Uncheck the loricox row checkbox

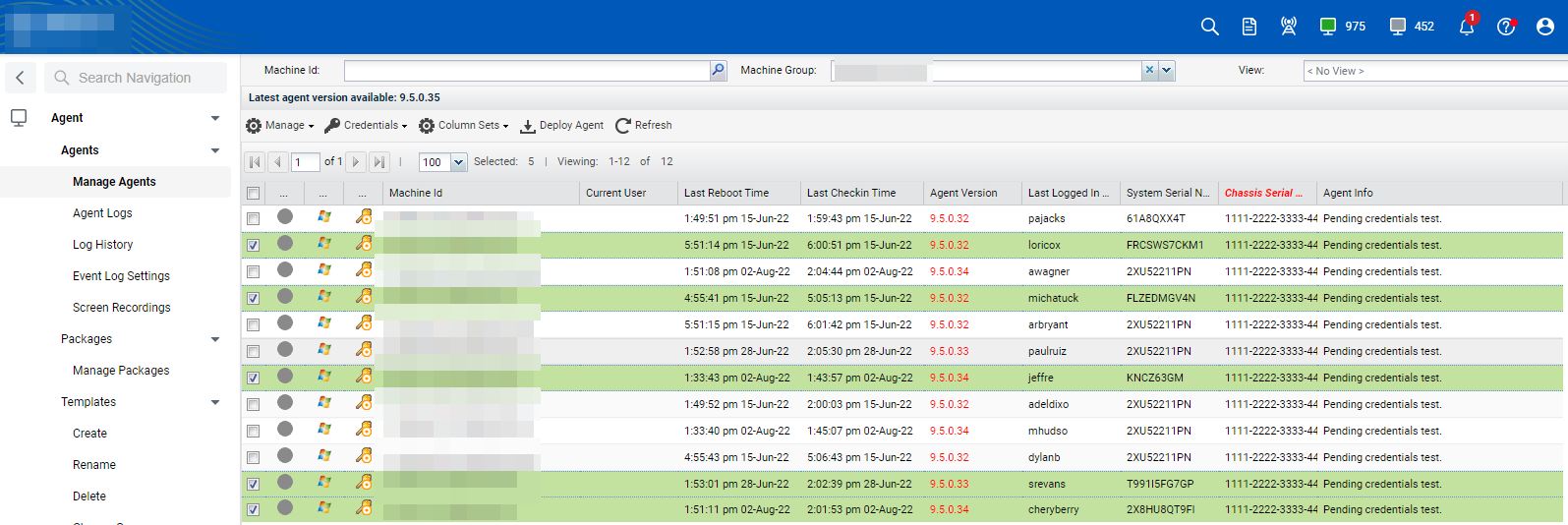(253, 246)
